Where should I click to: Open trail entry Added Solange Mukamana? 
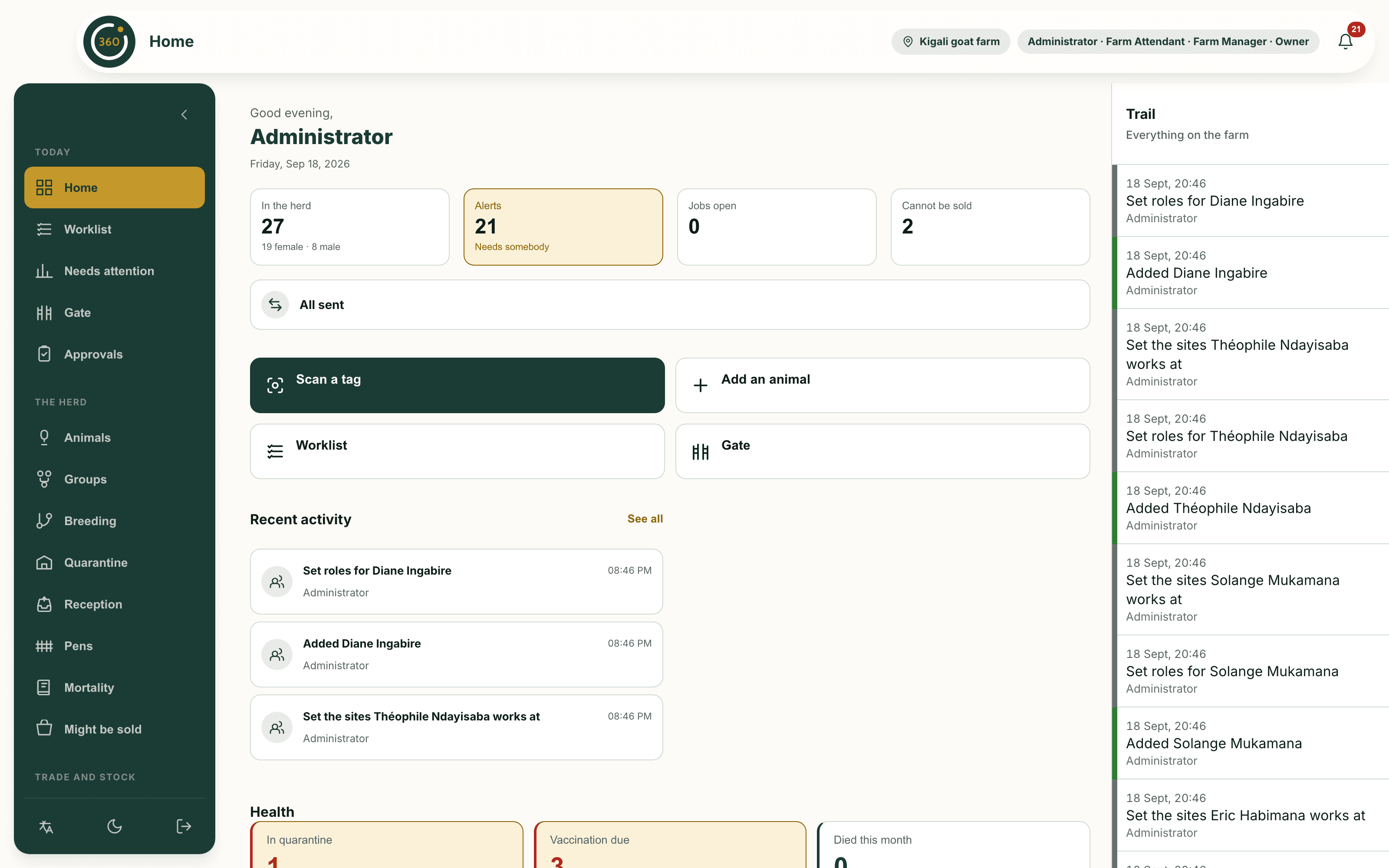[x=1250, y=743]
